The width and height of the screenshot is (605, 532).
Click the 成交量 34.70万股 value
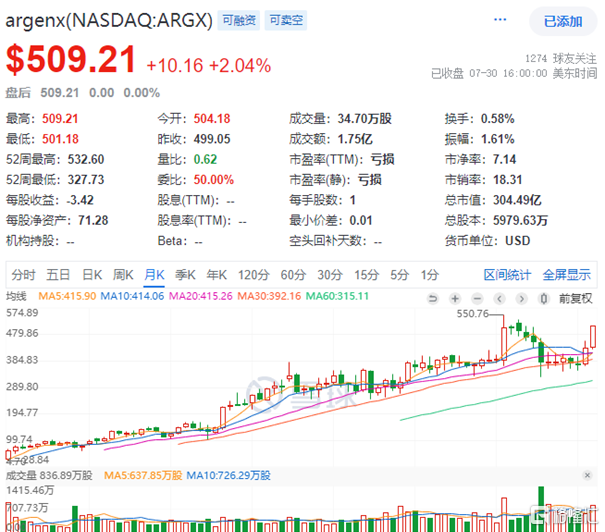tap(365, 119)
